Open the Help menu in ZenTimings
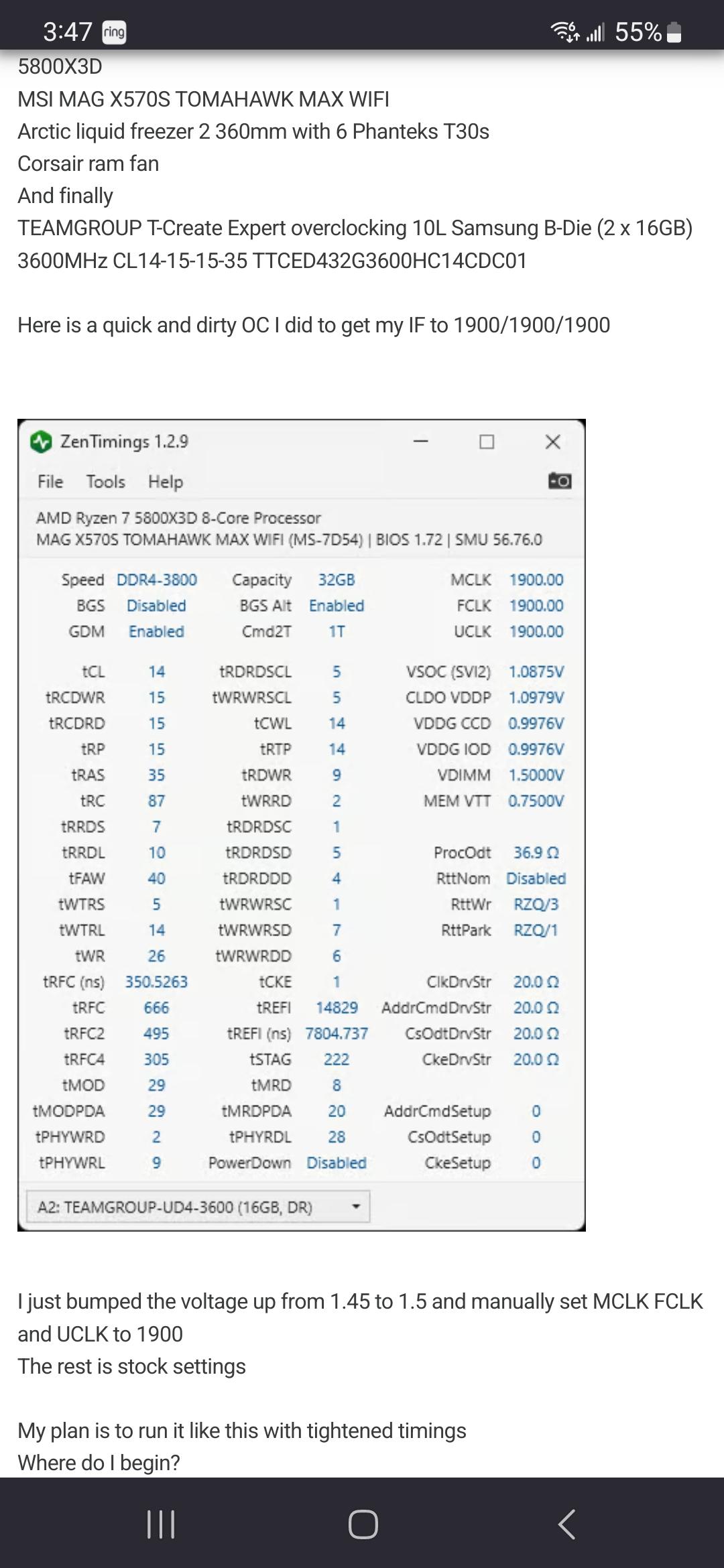The height and width of the screenshot is (1568, 724). [x=166, y=481]
